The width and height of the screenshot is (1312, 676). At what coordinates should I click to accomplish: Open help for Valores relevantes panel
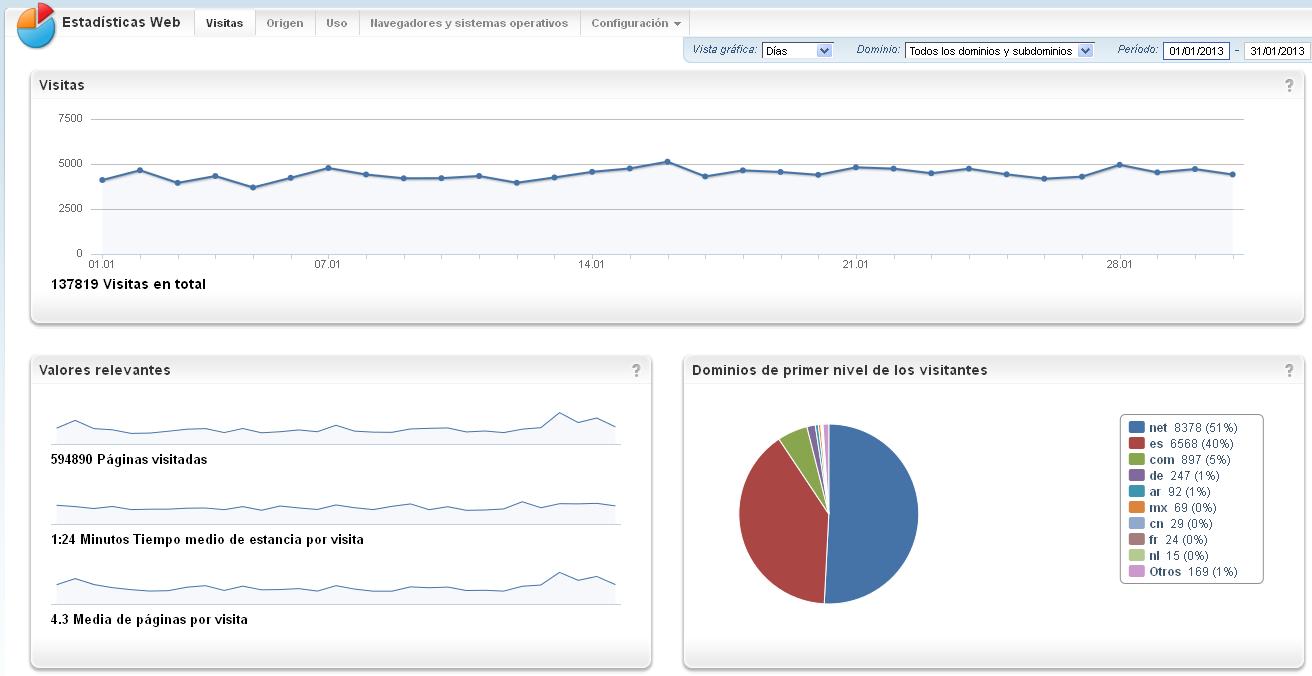(636, 371)
